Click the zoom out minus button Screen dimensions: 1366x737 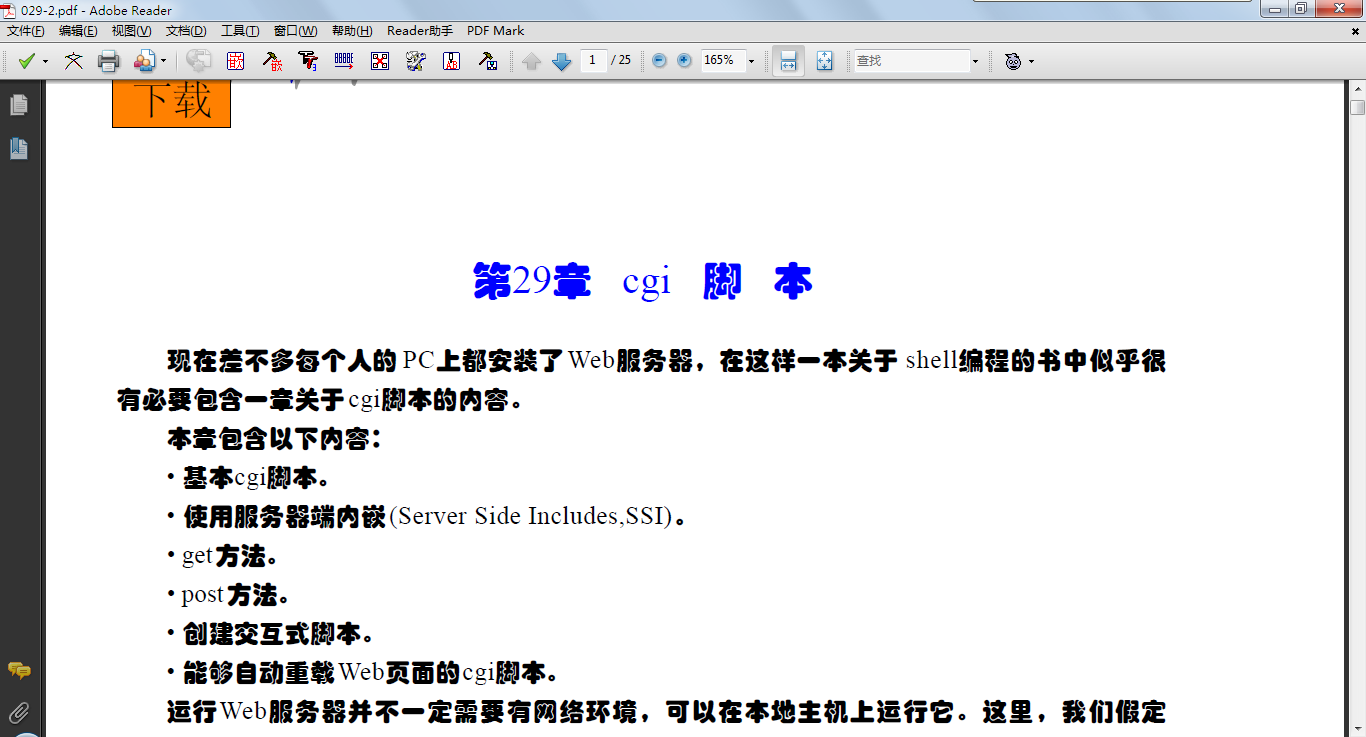click(x=659, y=61)
